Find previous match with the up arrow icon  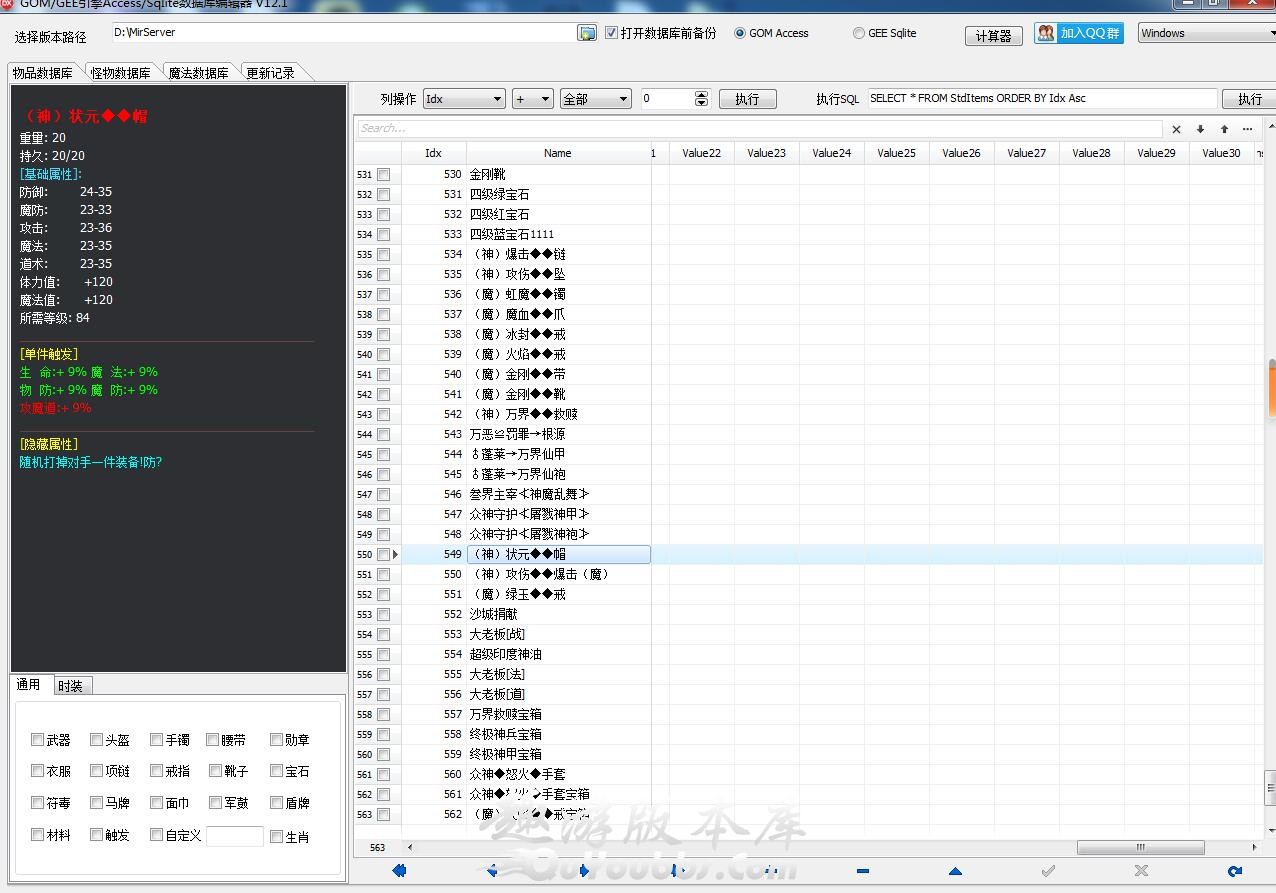click(x=1224, y=129)
